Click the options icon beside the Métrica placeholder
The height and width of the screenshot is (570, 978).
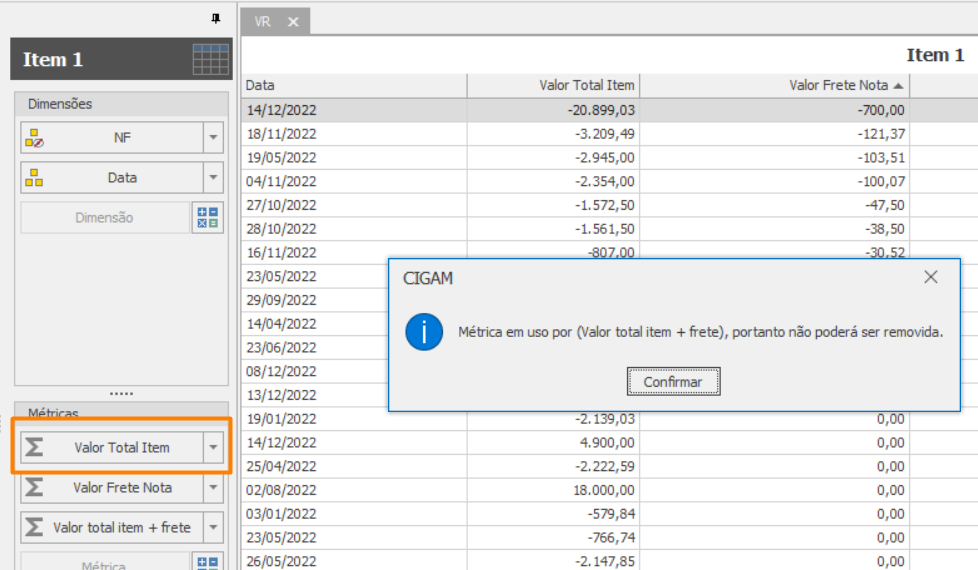(208, 561)
